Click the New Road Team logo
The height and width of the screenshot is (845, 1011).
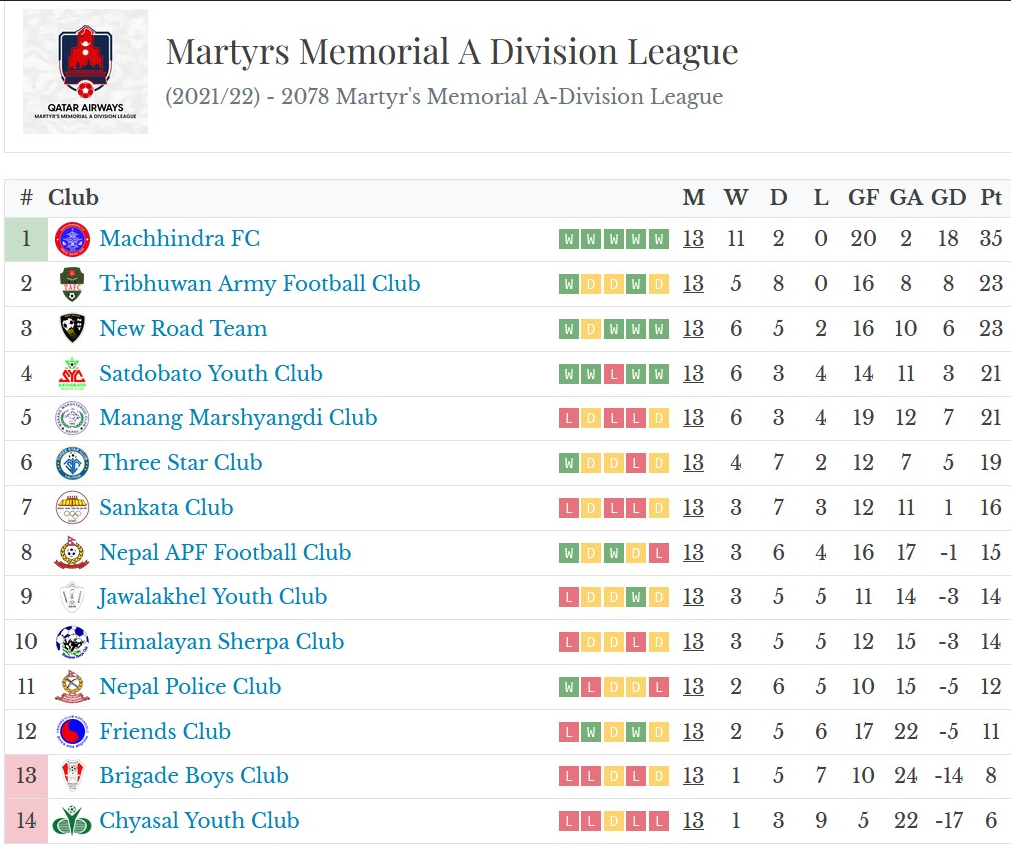click(x=72, y=329)
